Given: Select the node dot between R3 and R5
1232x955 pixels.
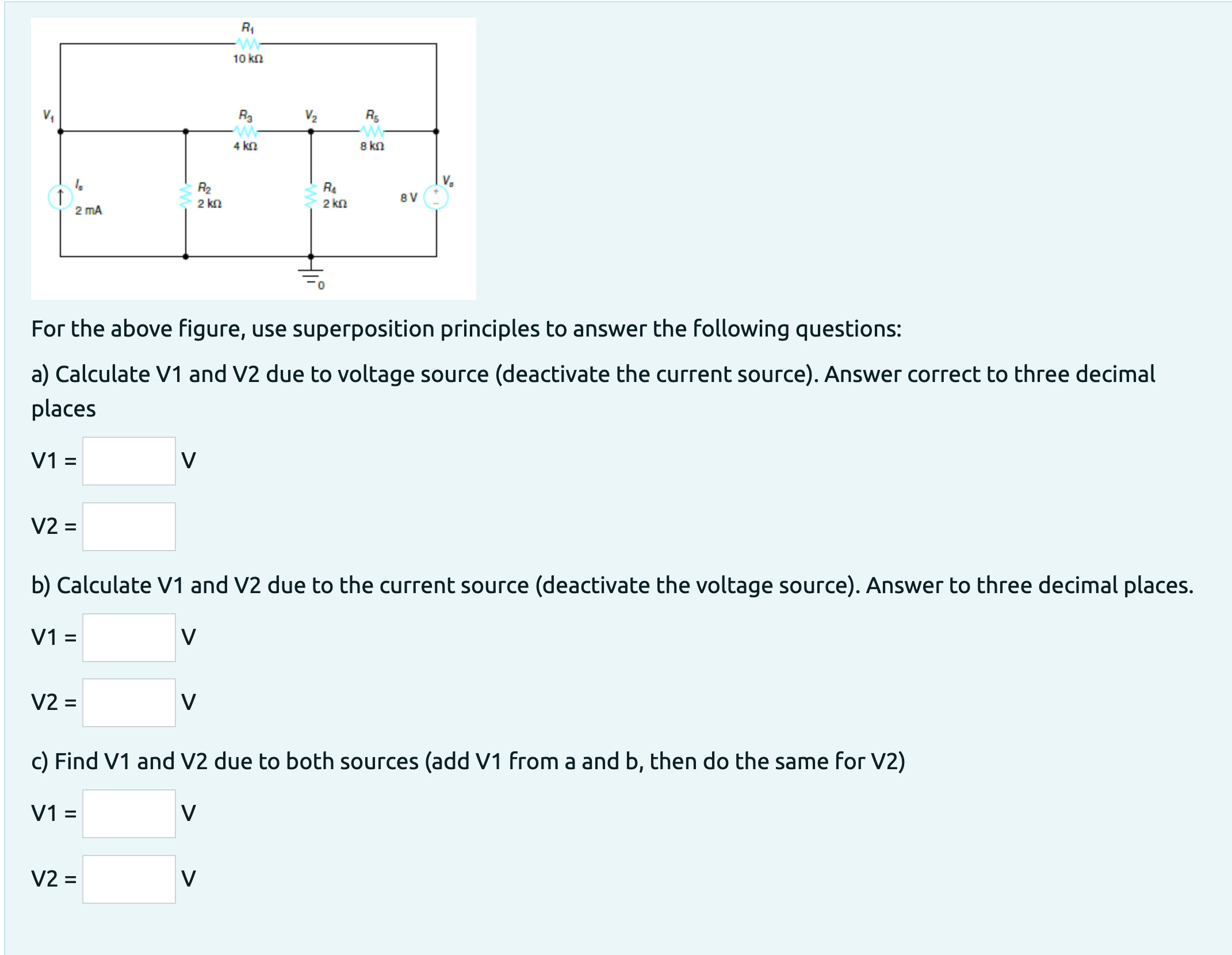Looking at the screenshot, I should (x=311, y=131).
